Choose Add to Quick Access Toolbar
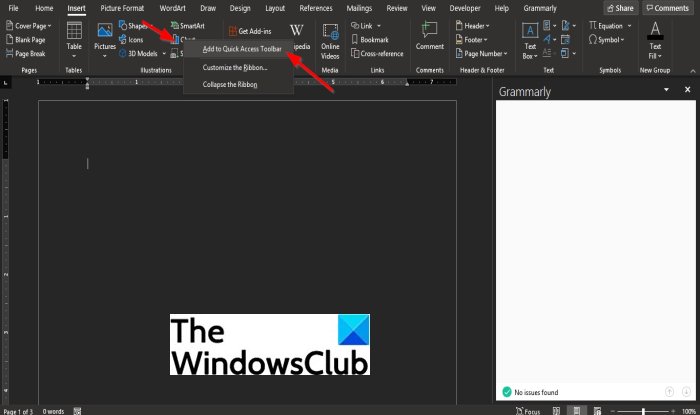The image size is (700, 415). (242, 49)
